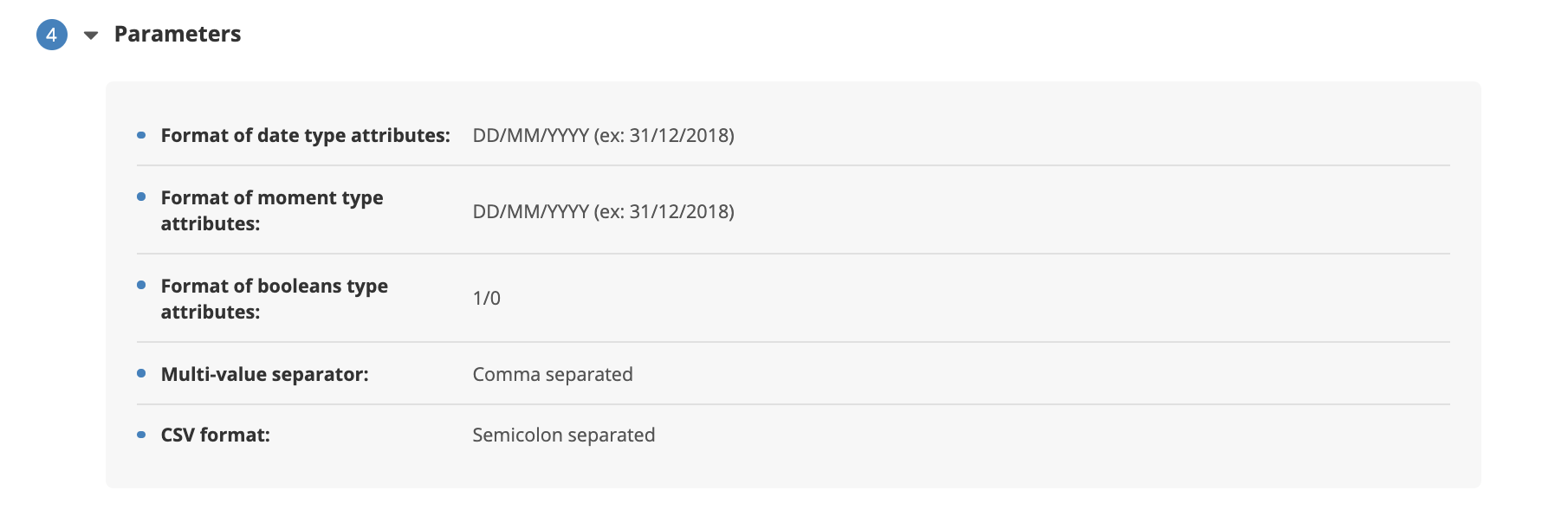Select the "Format of moment type attributes" label
1568x516 pixels.
(271, 210)
